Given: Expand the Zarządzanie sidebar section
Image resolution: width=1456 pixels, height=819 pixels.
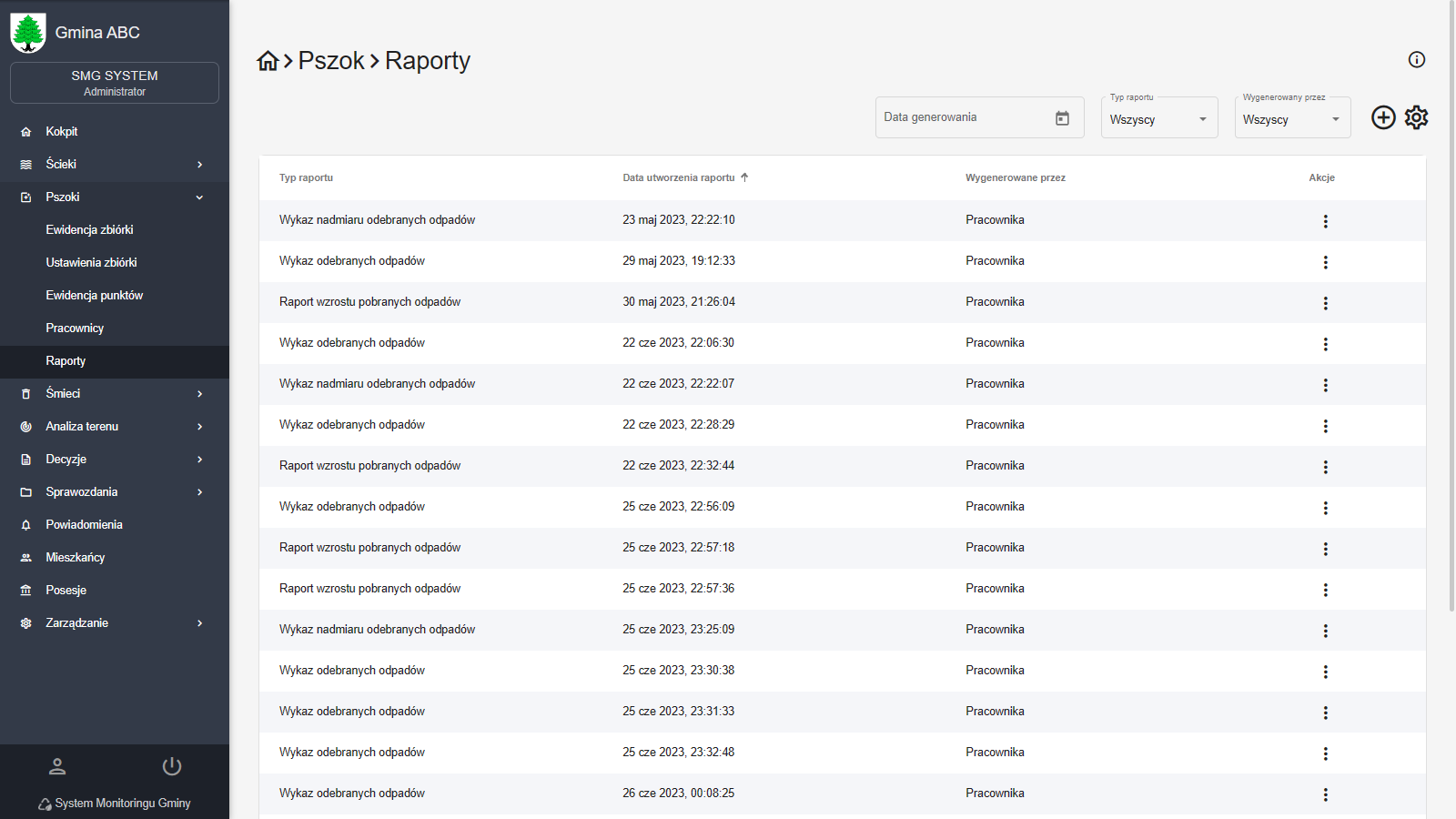Looking at the screenshot, I should [x=114, y=623].
